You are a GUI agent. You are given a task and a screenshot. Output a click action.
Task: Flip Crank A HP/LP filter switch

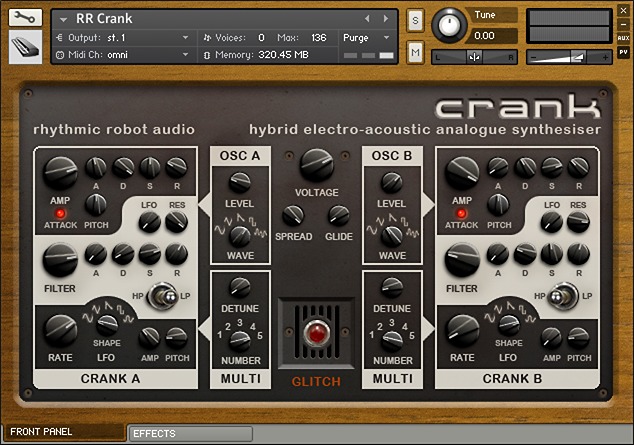162,296
